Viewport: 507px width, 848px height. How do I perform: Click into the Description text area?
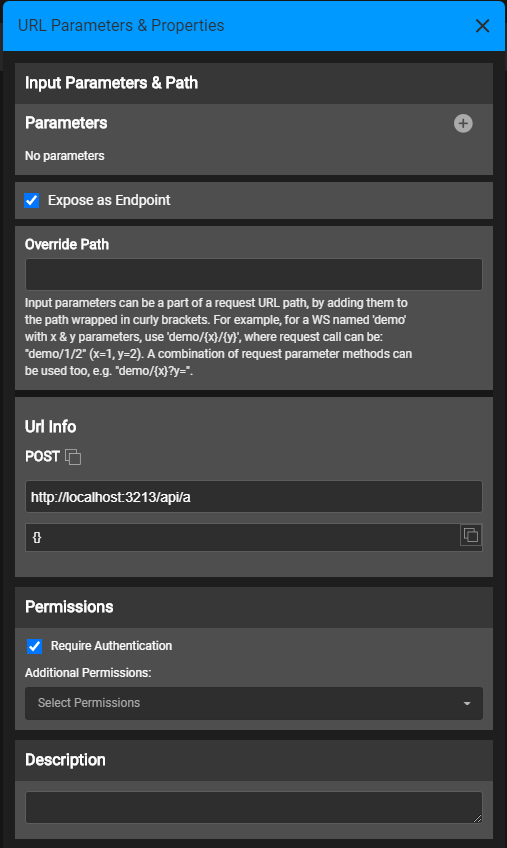[254, 807]
